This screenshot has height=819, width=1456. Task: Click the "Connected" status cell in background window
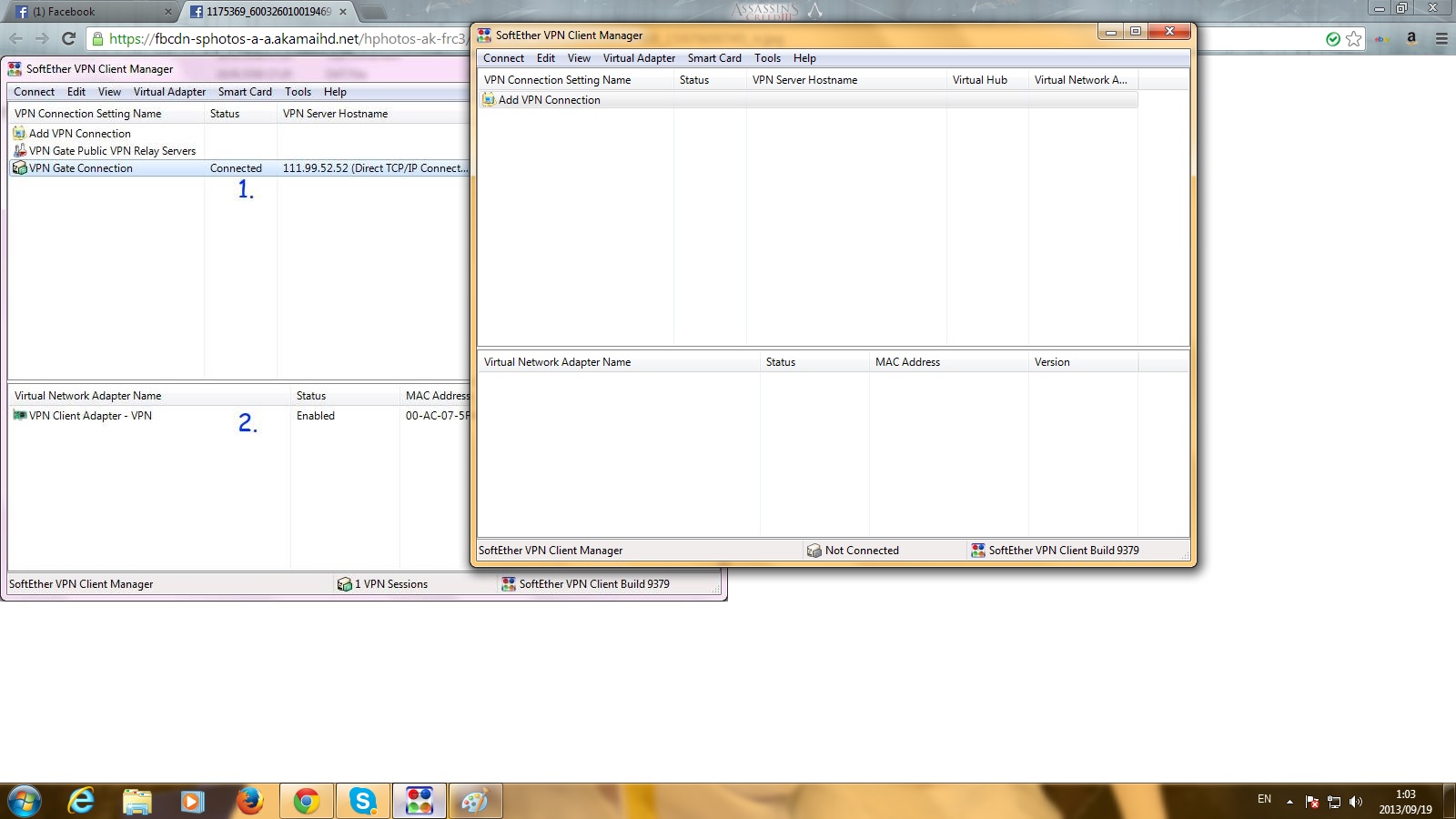click(236, 168)
